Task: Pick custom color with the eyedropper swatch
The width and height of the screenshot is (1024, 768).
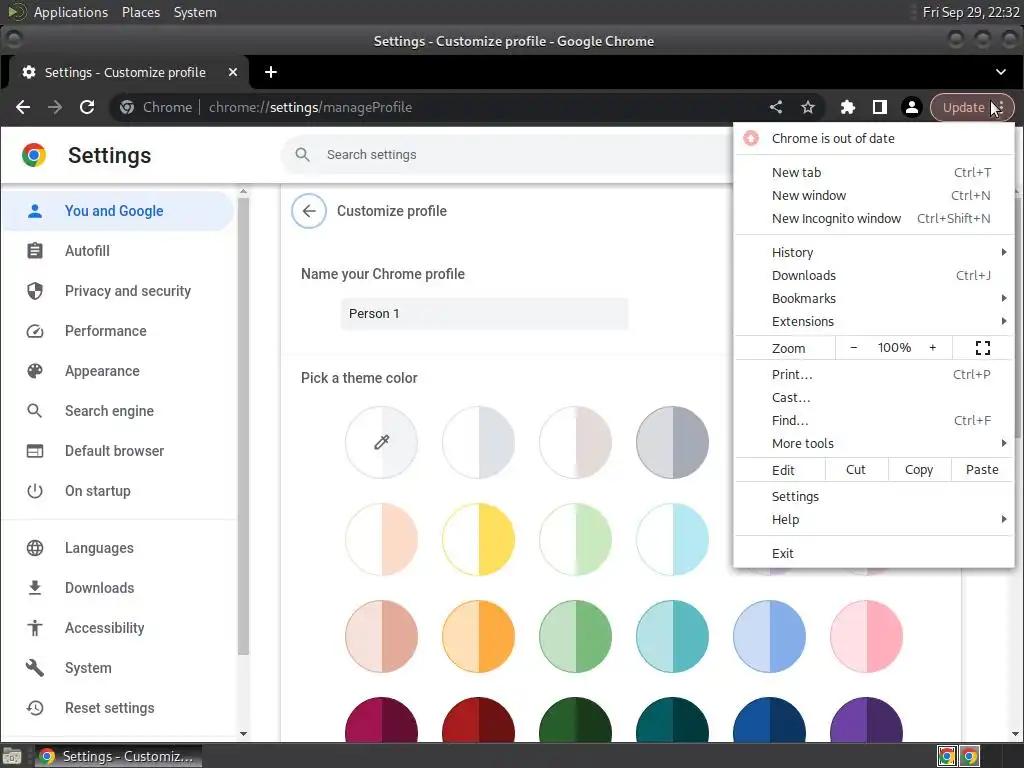Action: pyautogui.click(x=381, y=442)
